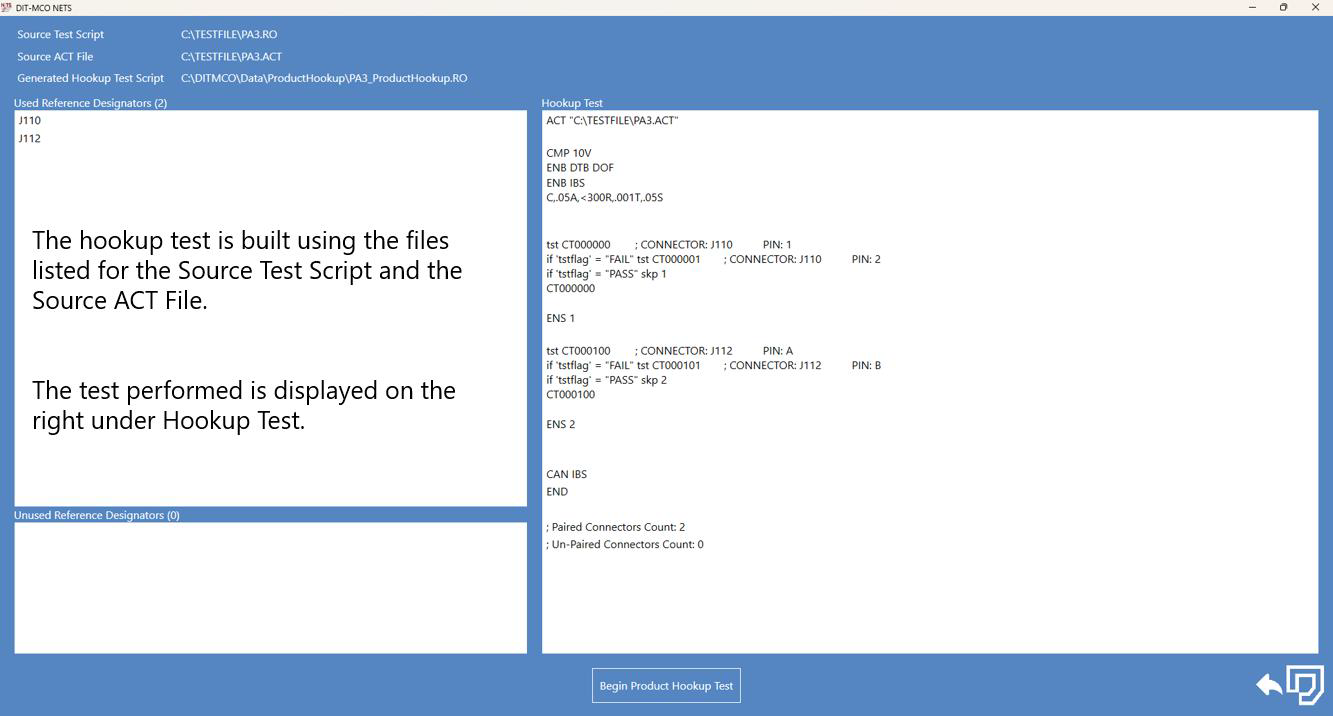Select J110 in Used Reference Designators
This screenshot has width=1333, height=716.
(29, 120)
